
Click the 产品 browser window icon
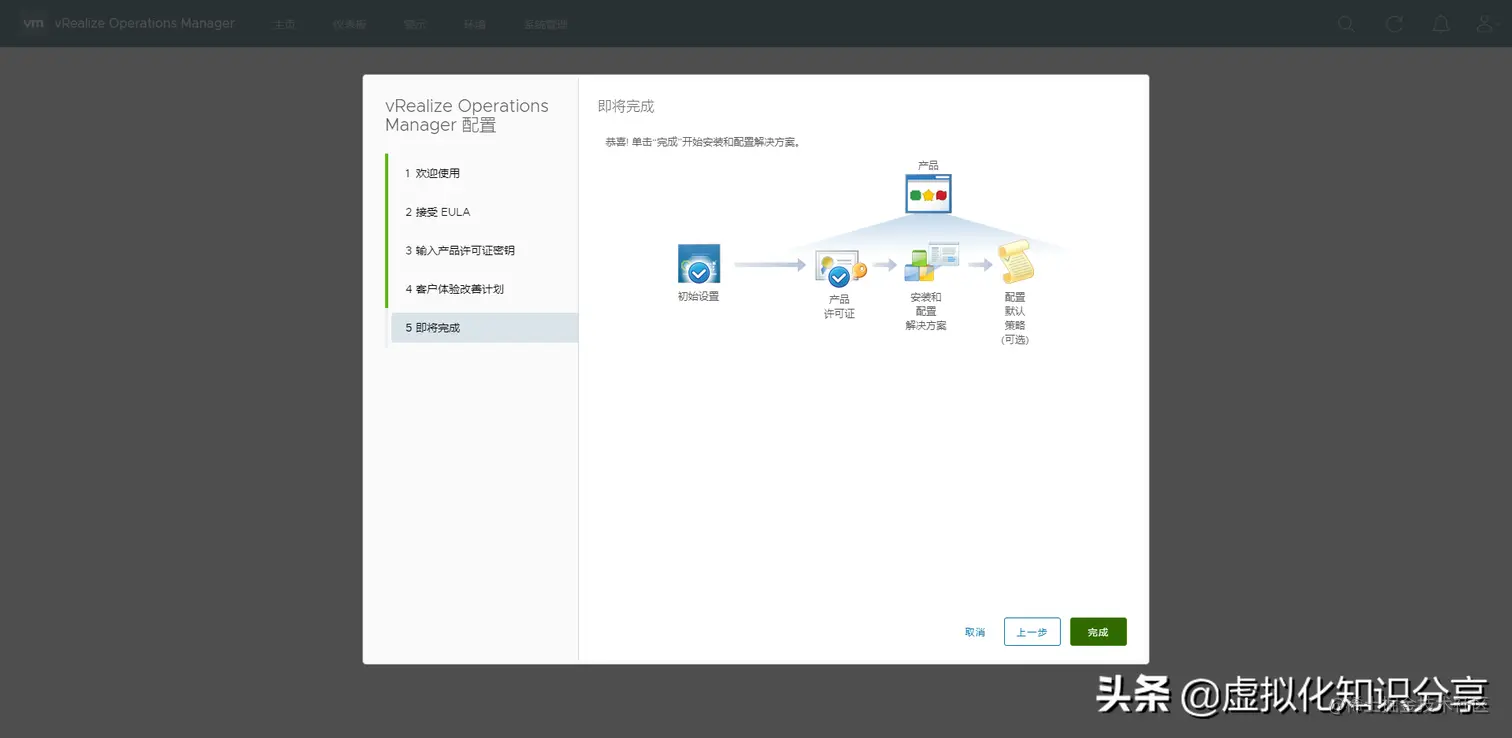point(927,195)
